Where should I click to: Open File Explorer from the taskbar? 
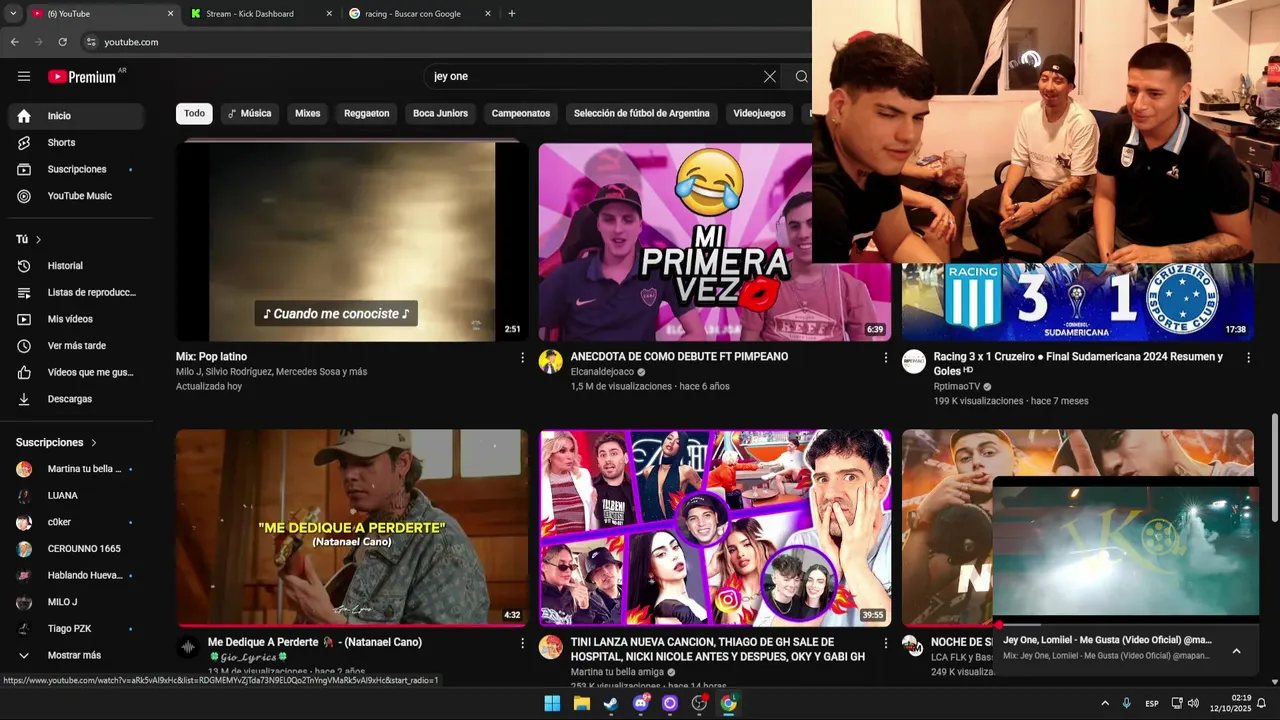pyautogui.click(x=581, y=703)
